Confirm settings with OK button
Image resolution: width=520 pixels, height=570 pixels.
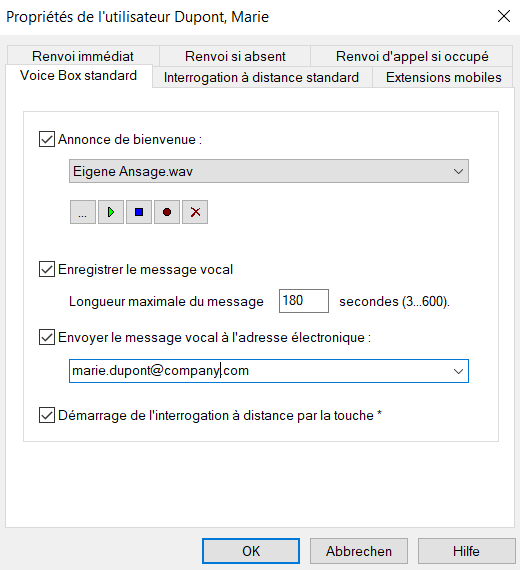(251, 551)
